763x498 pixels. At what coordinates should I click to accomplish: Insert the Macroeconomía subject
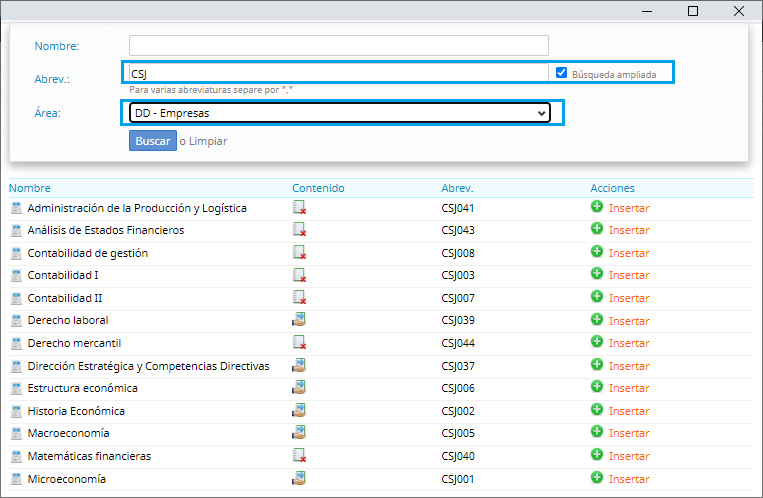point(629,433)
